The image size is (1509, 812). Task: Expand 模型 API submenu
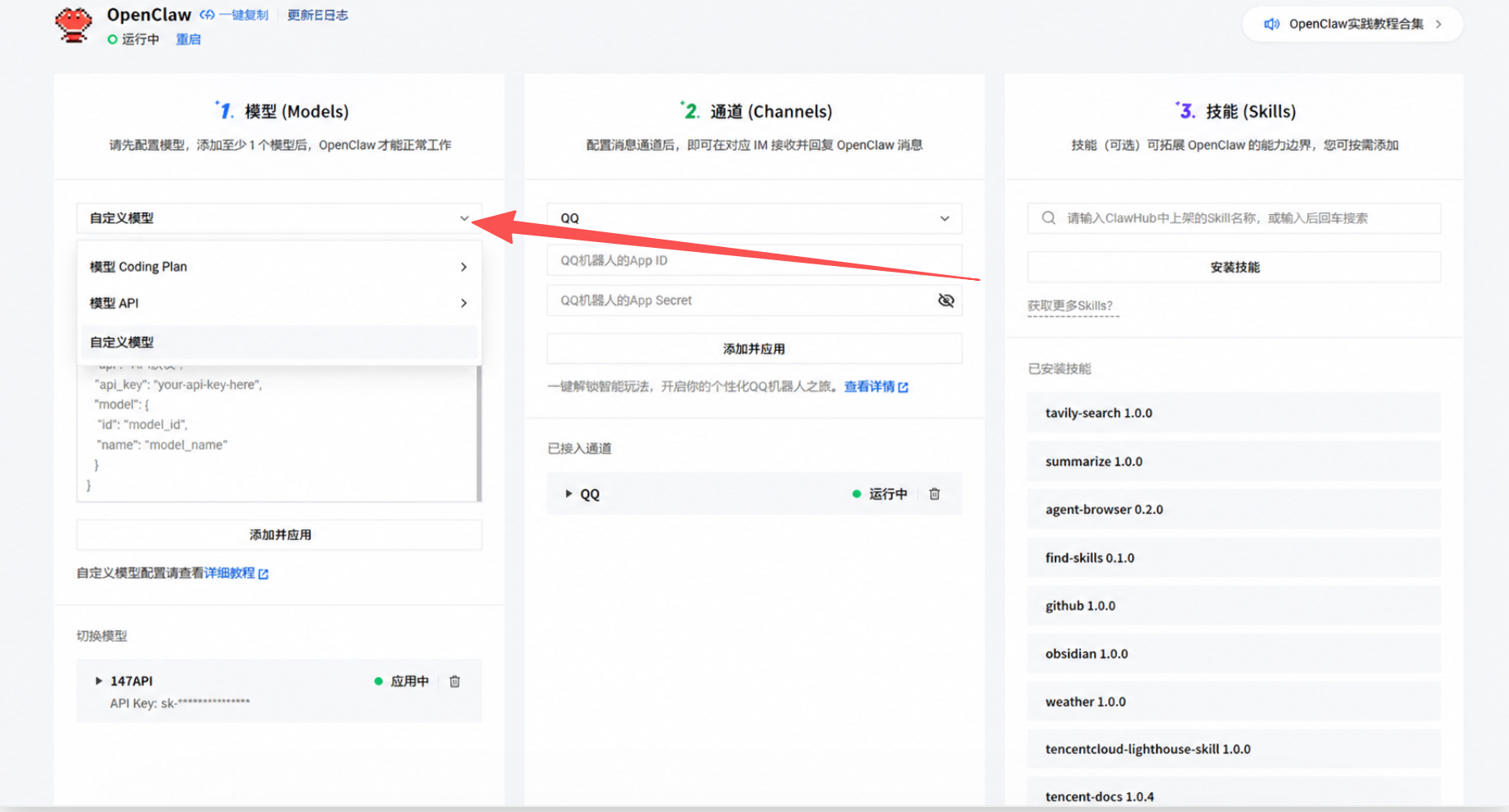(279, 303)
